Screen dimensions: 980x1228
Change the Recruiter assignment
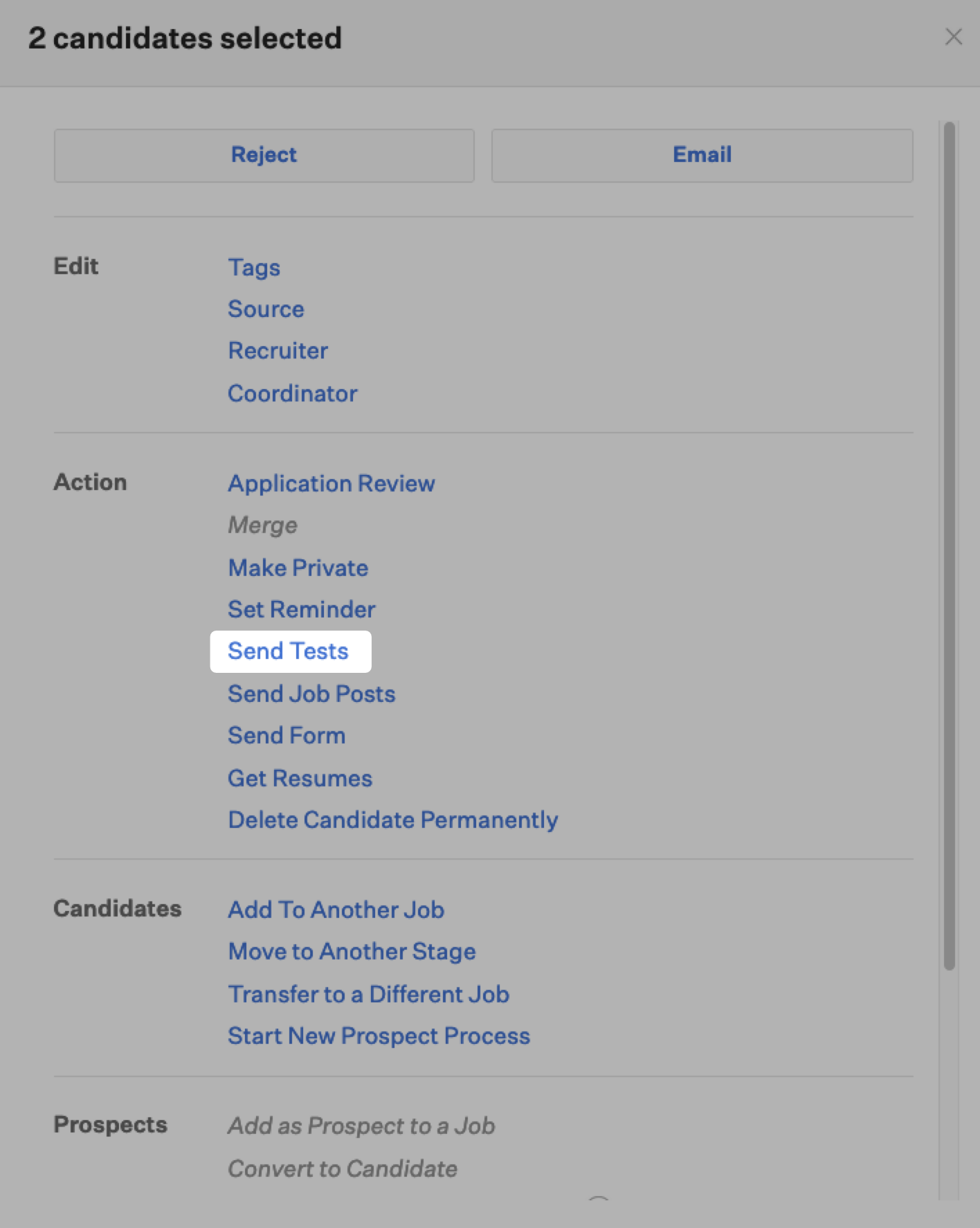tap(278, 351)
